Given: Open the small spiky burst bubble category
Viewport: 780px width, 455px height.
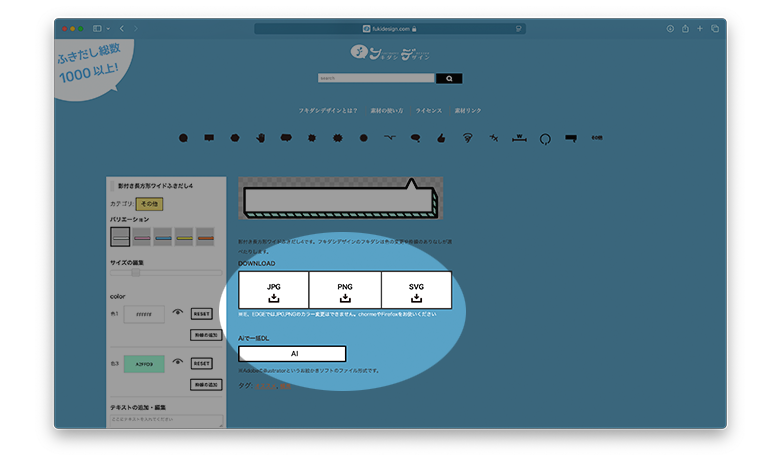Looking at the screenshot, I should click(x=312, y=138).
